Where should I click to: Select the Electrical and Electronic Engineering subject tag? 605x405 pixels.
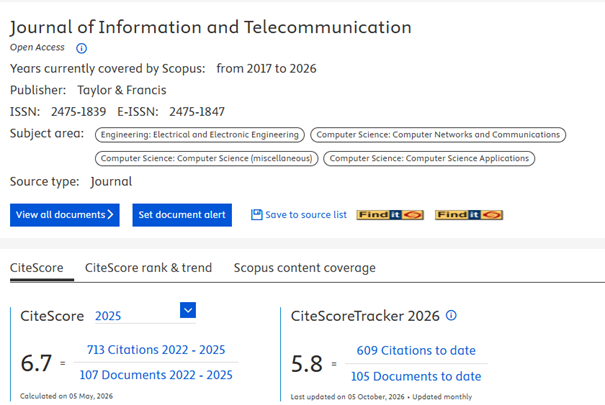[200, 135]
